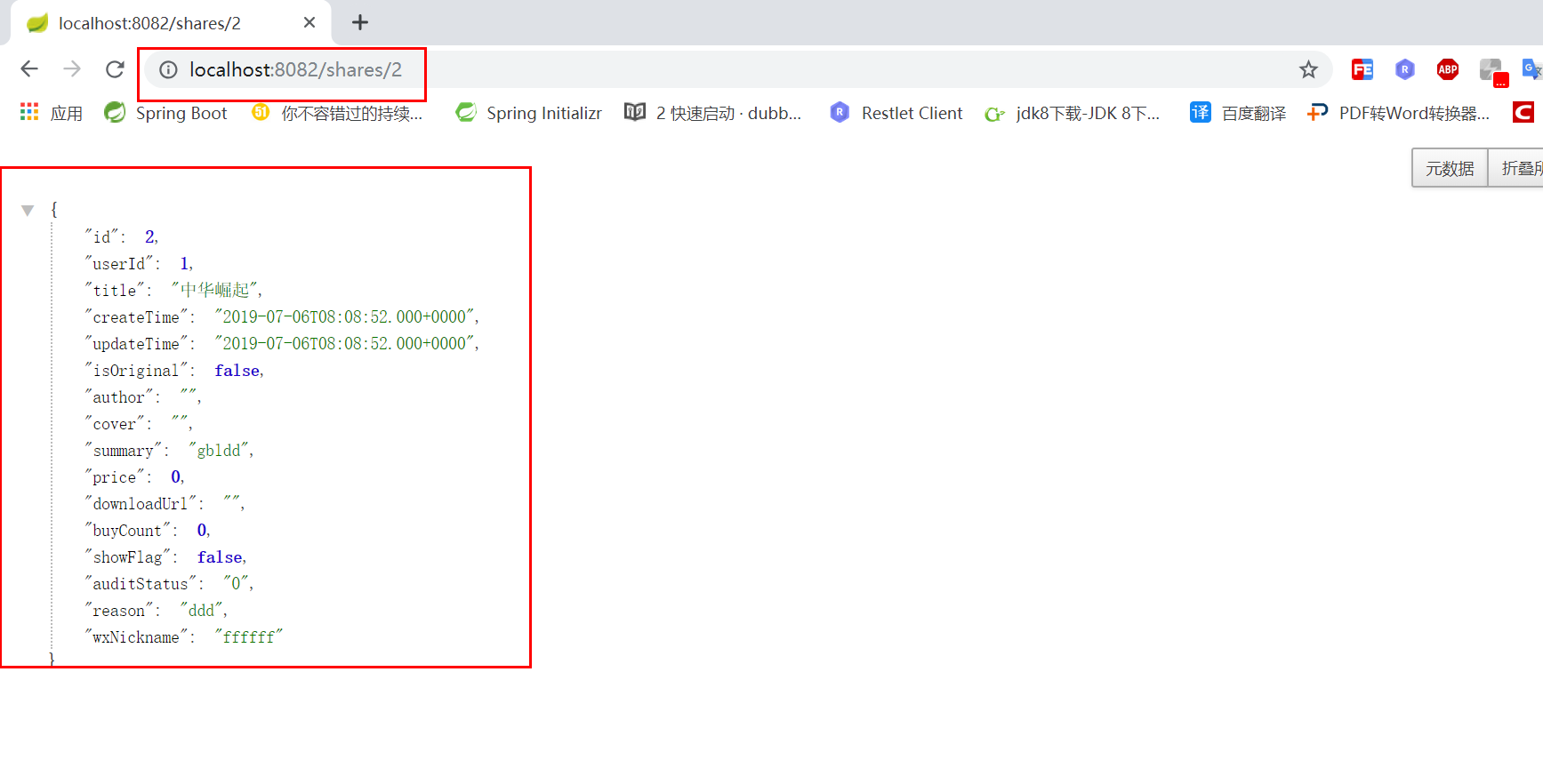Open the gray extension with red badge
1543x784 pixels.
point(1492,71)
